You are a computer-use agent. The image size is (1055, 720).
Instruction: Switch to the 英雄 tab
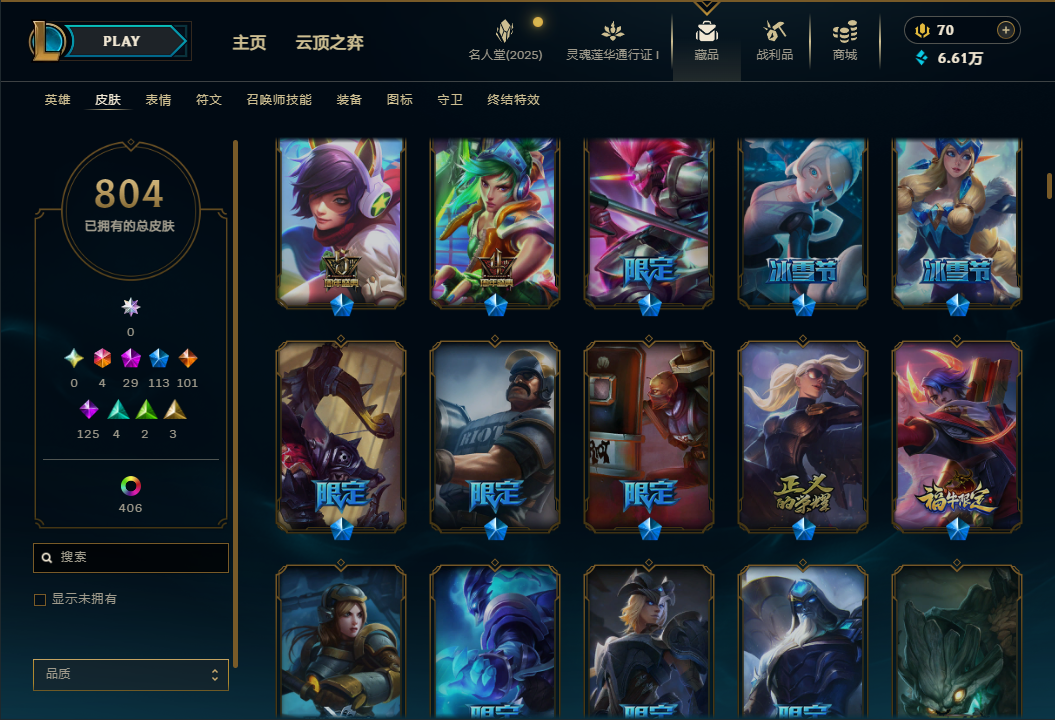click(57, 100)
